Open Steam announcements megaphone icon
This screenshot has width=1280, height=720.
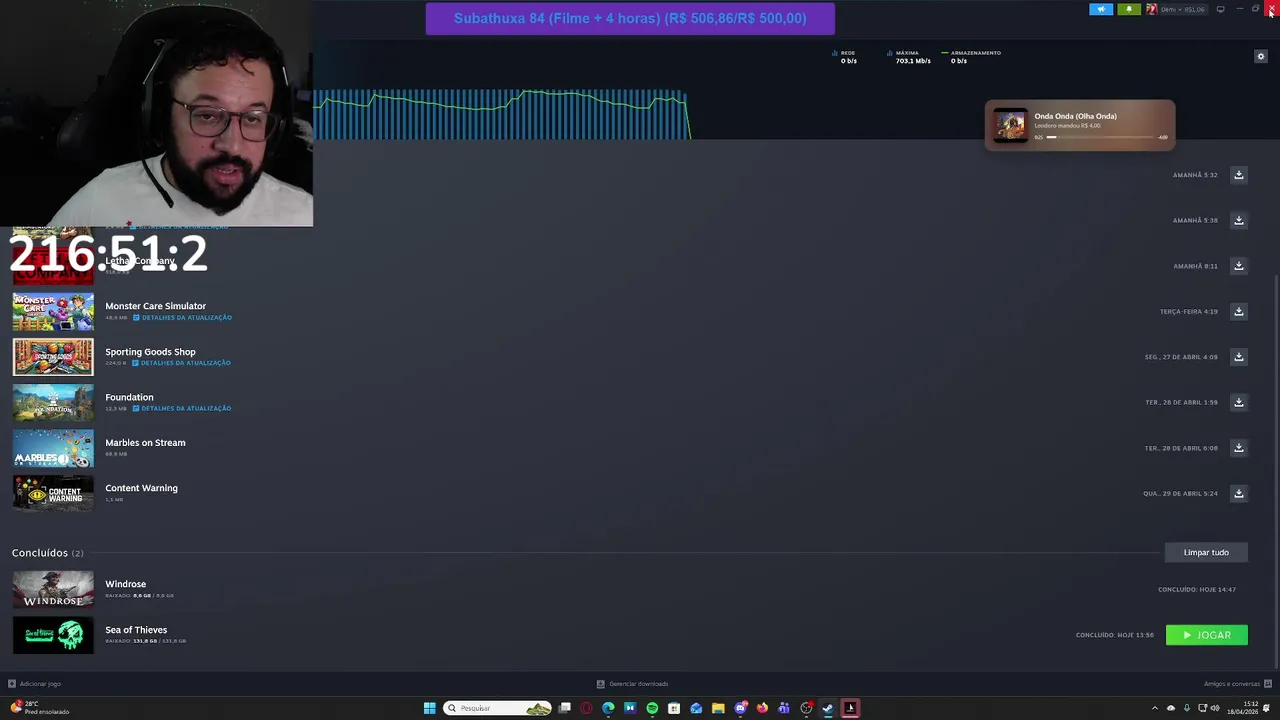(1101, 9)
